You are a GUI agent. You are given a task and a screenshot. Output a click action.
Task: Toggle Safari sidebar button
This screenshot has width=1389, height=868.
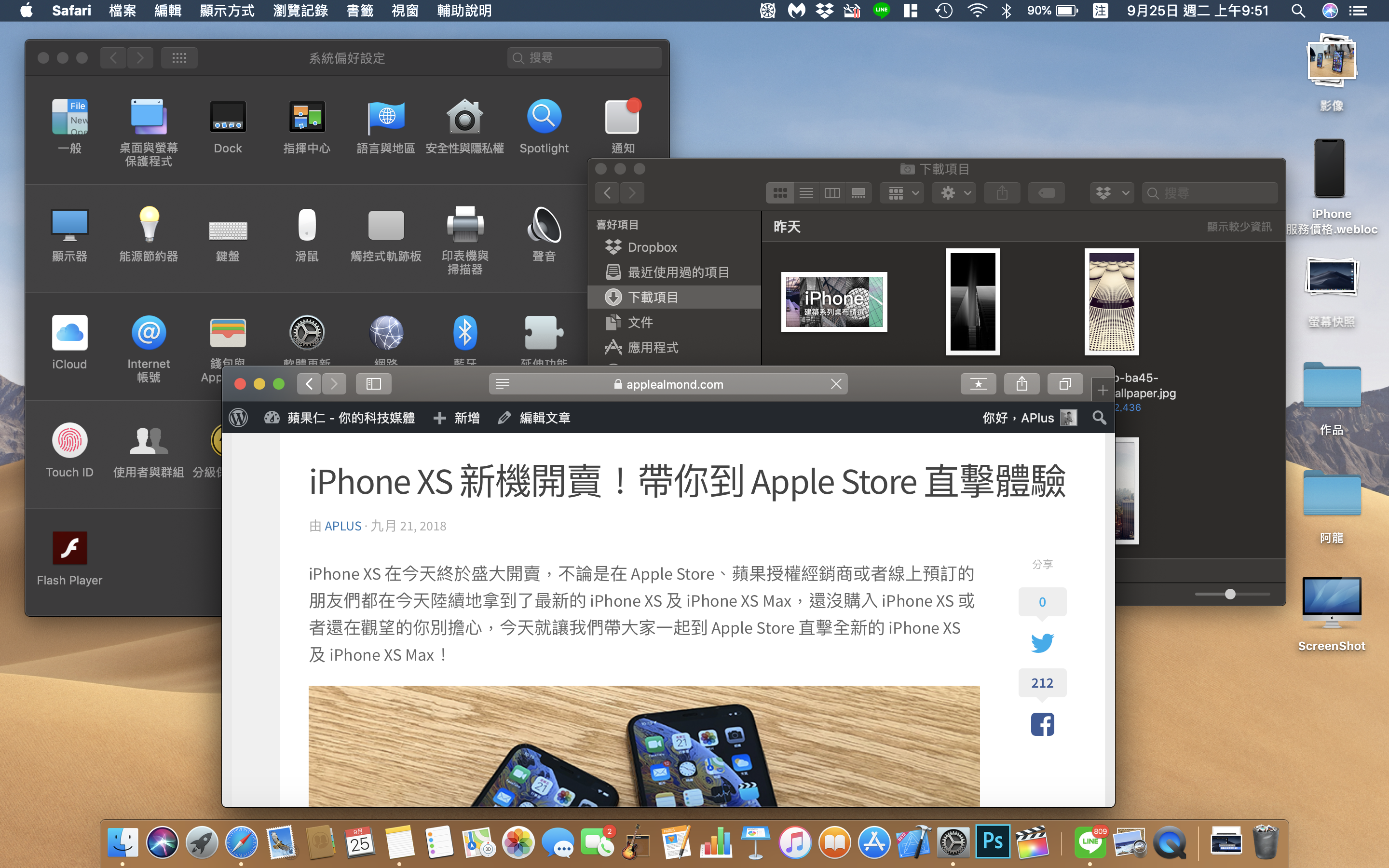pyautogui.click(x=373, y=384)
